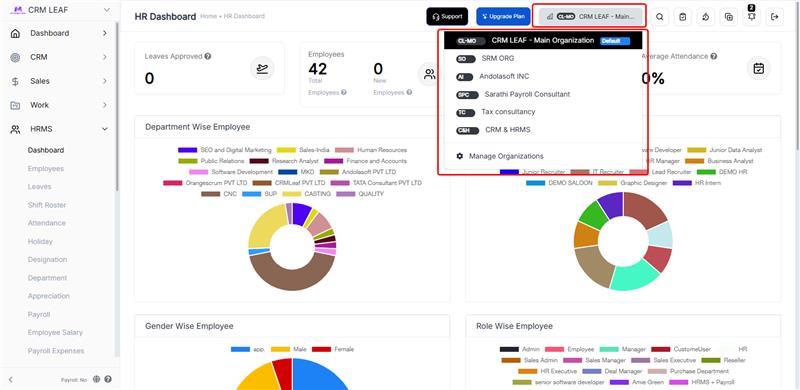Open the clipboard task icon in header

click(x=683, y=17)
